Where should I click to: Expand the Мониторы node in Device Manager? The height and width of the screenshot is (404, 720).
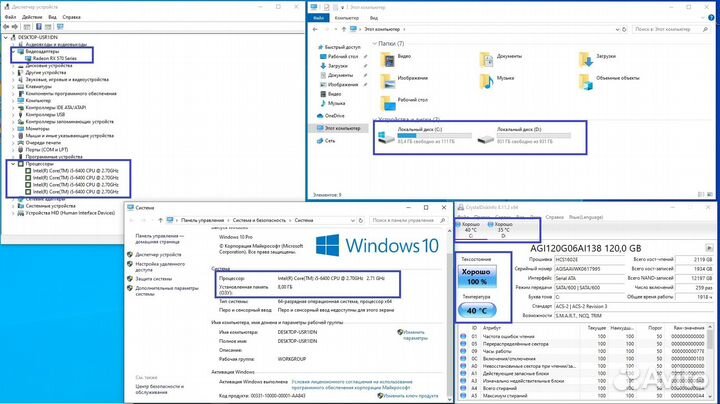(x=13, y=129)
